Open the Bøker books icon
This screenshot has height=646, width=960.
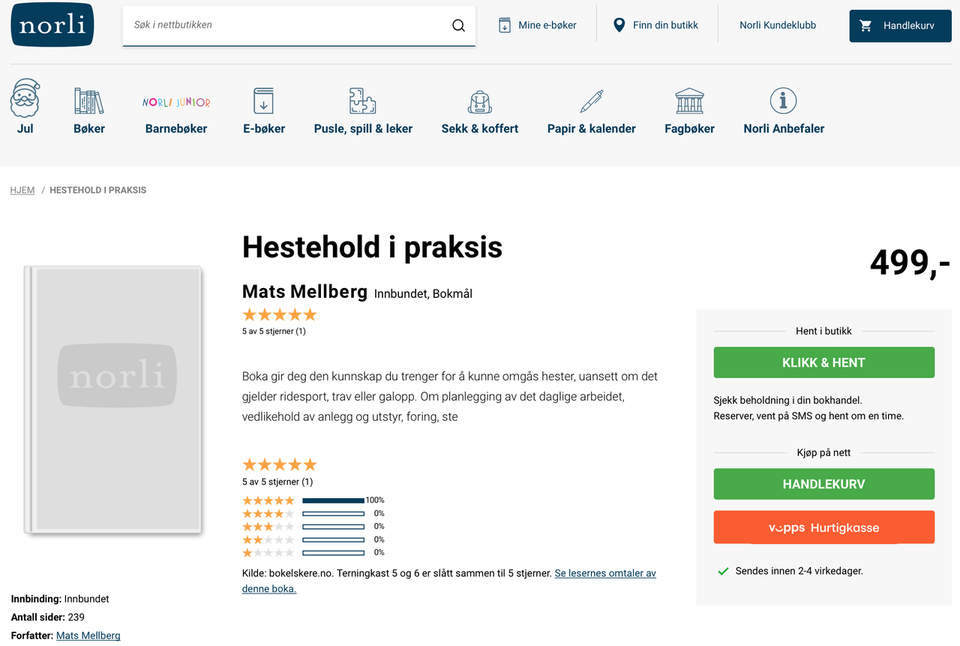click(89, 101)
